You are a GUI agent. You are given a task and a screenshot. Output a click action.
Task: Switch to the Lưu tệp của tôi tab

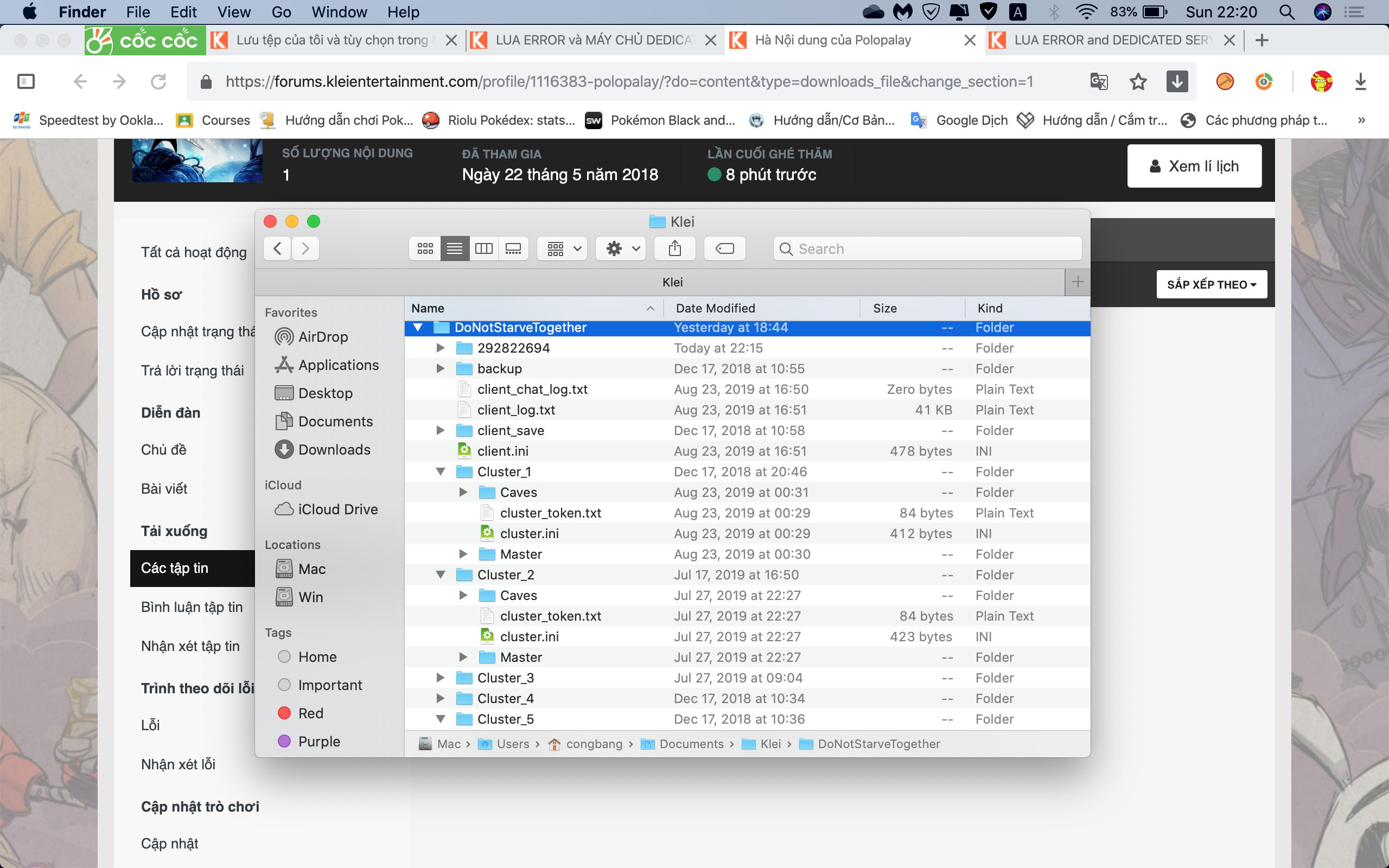pos(331,40)
